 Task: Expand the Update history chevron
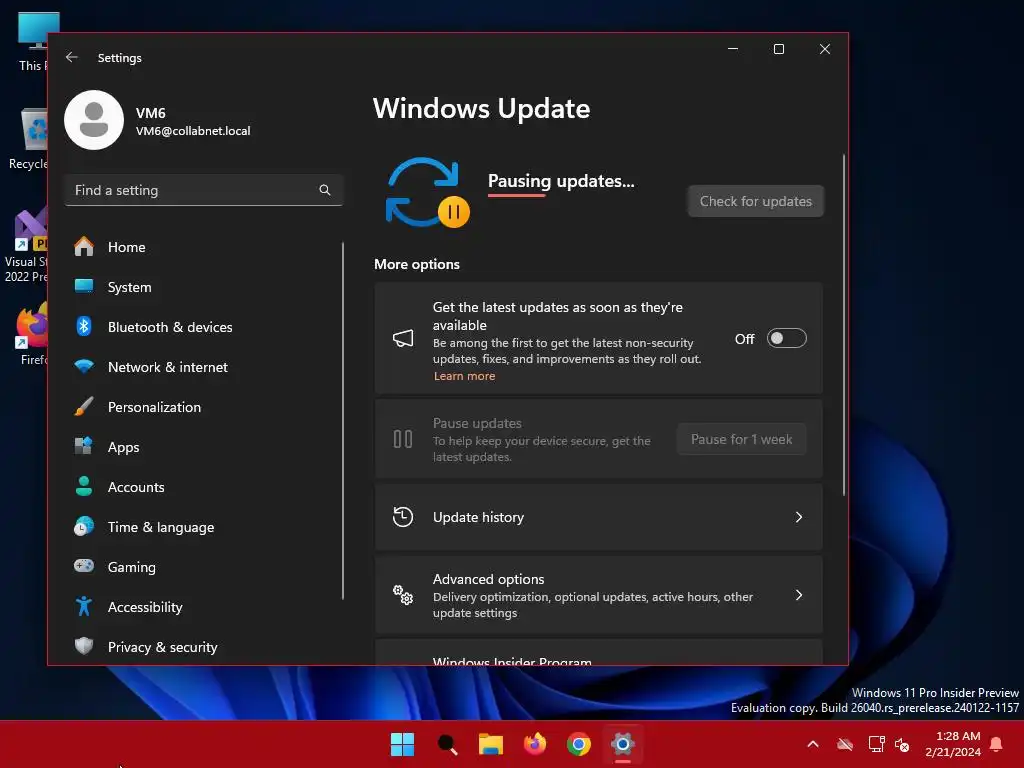[x=799, y=517]
